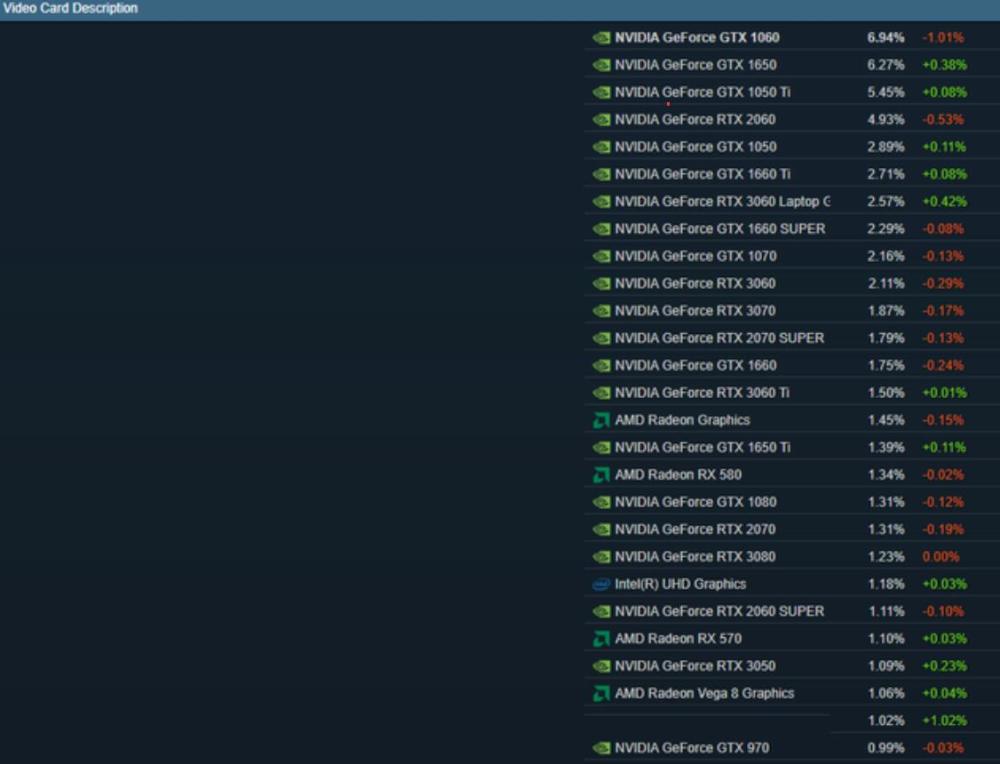1000x764 pixels.
Task: Click the NVIDIA logo beside GeForce GTX 1650
Action: click(601, 65)
